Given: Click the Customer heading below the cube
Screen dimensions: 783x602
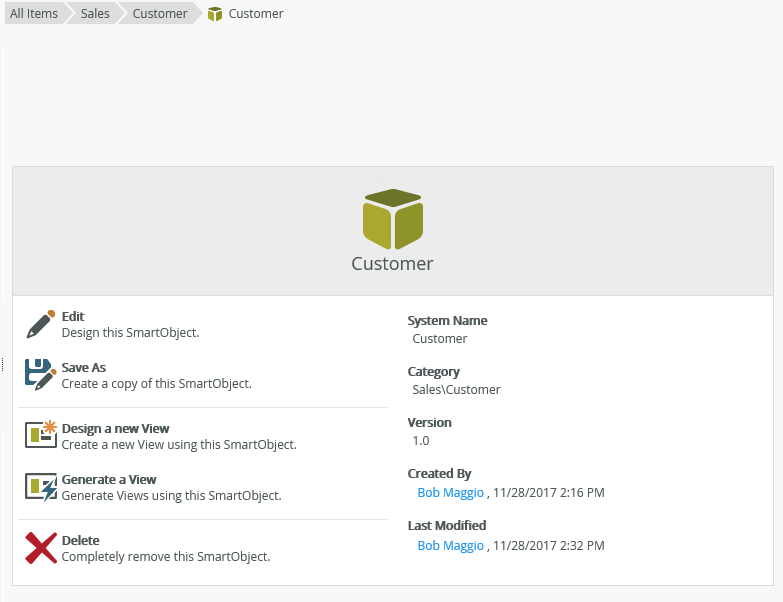Looking at the screenshot, I should 392,264.
